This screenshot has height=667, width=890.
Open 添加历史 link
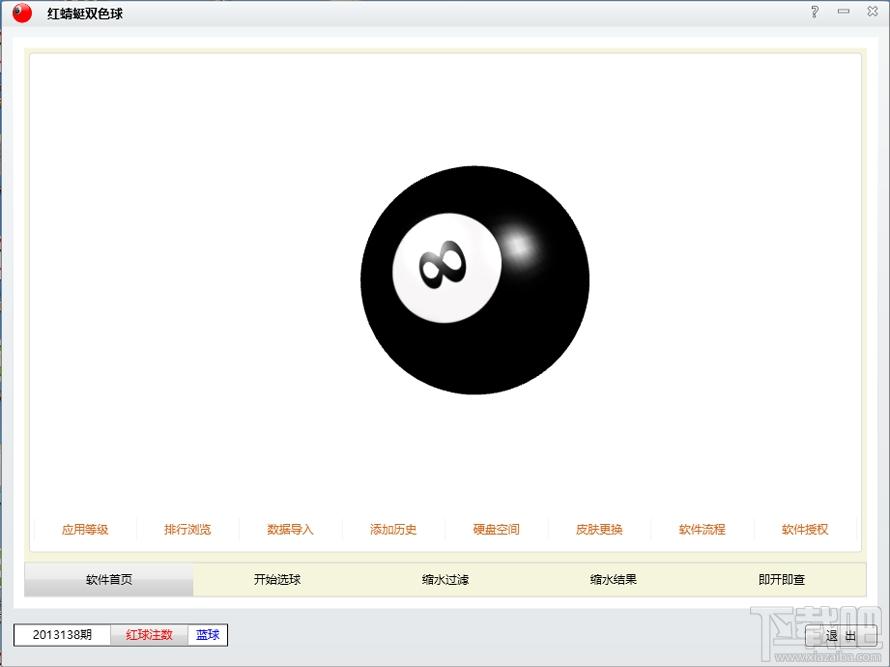click(393, 530)
